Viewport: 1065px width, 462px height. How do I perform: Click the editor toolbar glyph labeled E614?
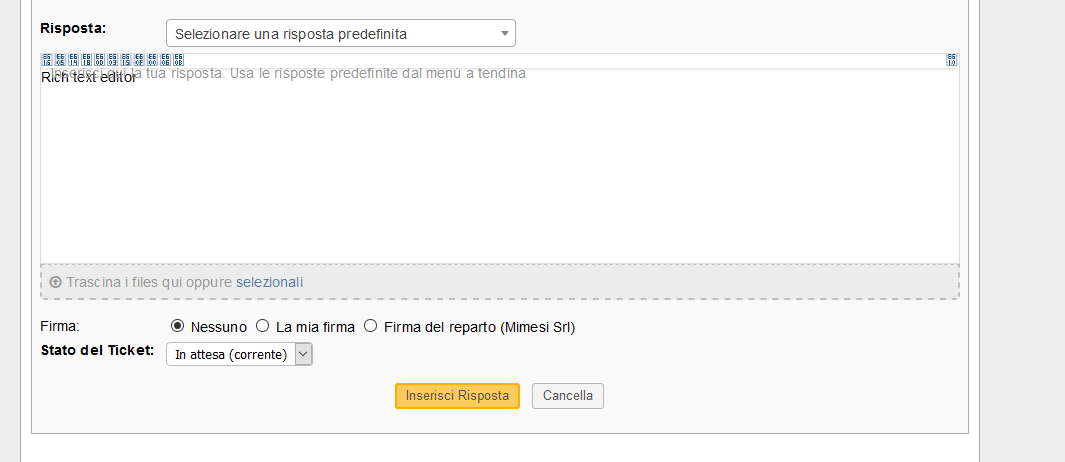coord(73,60)
